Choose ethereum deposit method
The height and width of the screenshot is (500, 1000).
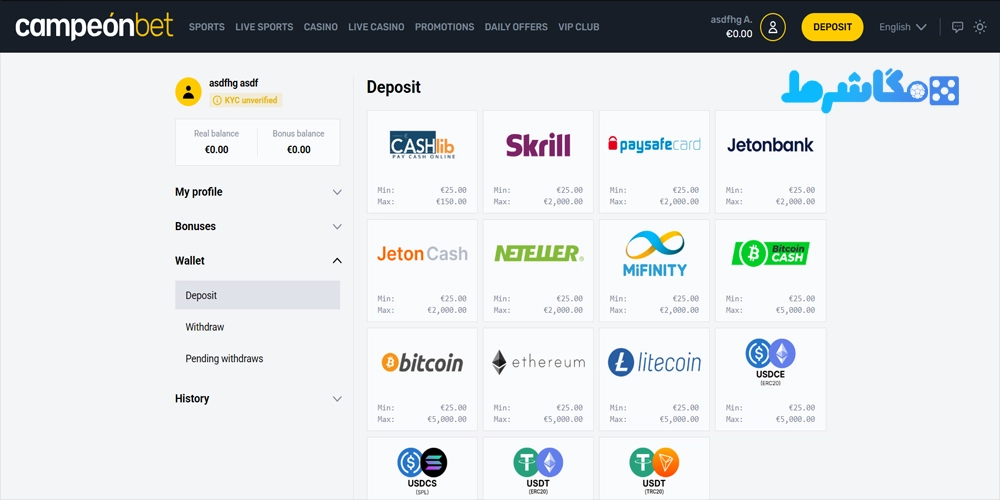[538, 379]
